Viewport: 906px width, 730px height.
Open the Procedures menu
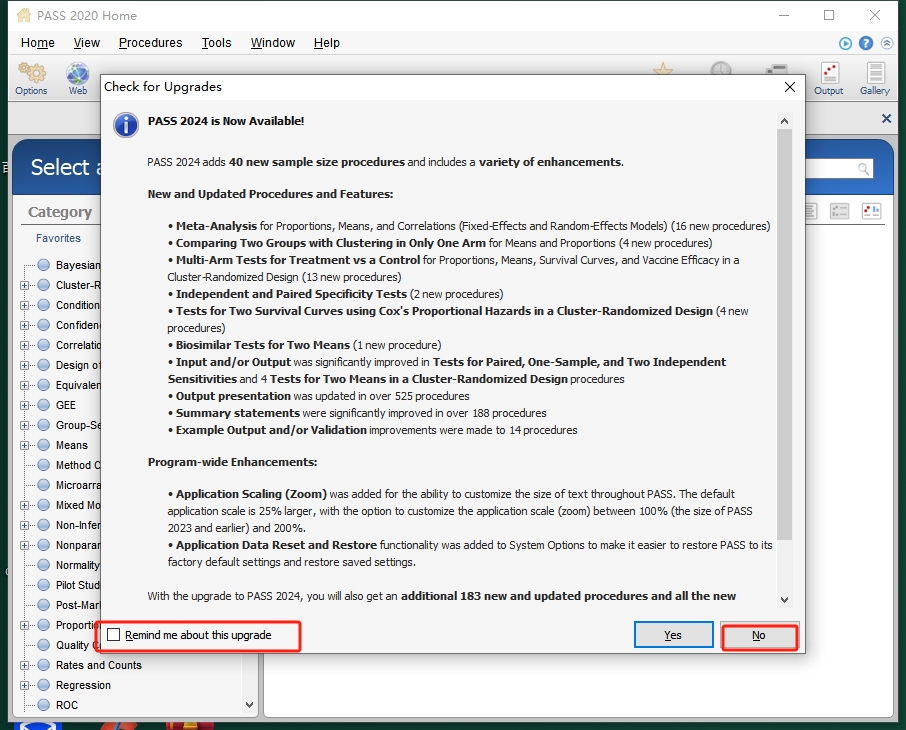click(150, 43)
